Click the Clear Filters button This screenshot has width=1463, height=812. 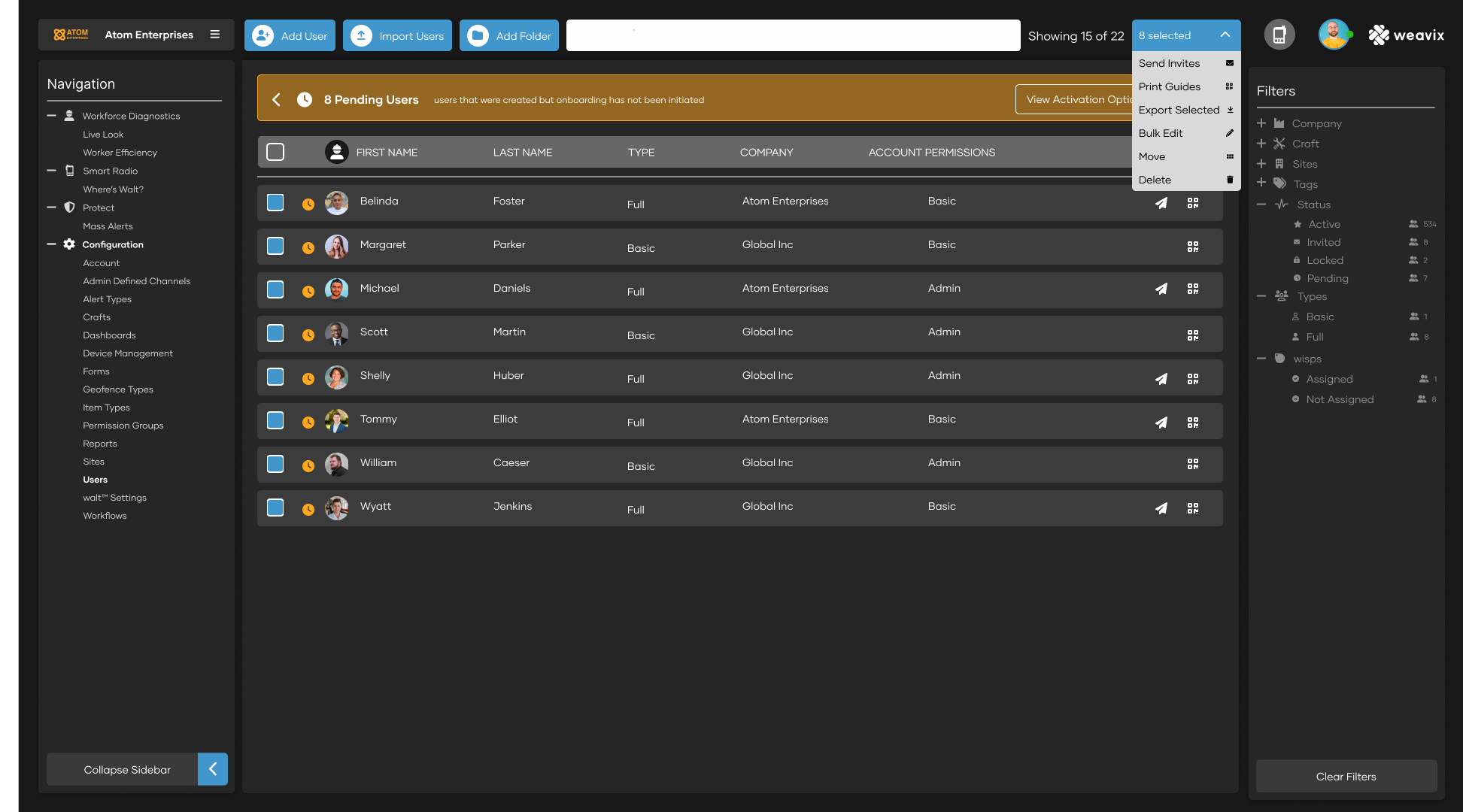click(1346, 776)
